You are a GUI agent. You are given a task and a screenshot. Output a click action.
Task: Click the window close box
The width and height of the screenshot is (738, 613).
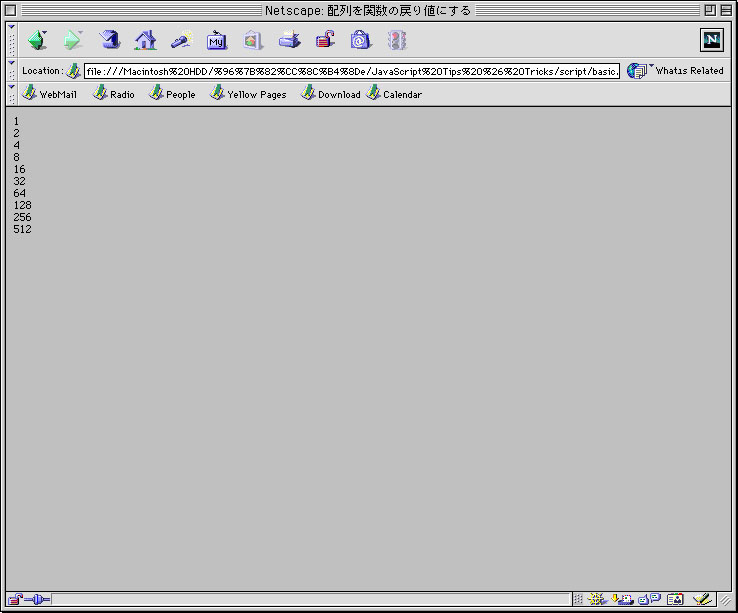[10, 10]
